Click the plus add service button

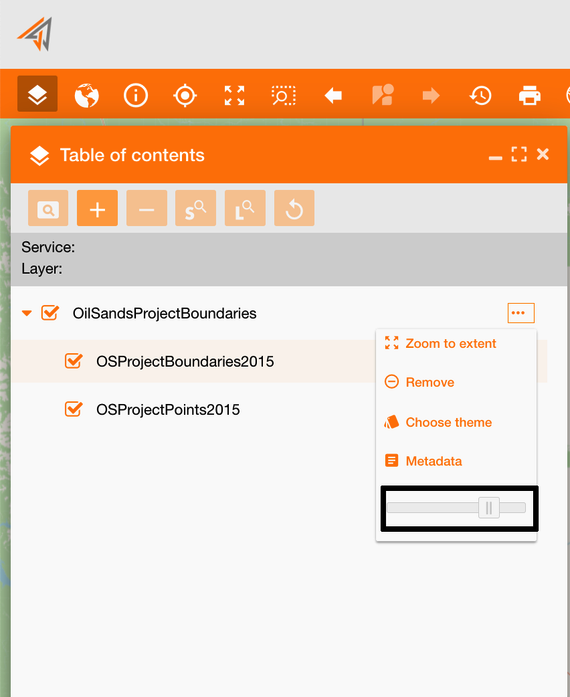[x=97, y=208]
